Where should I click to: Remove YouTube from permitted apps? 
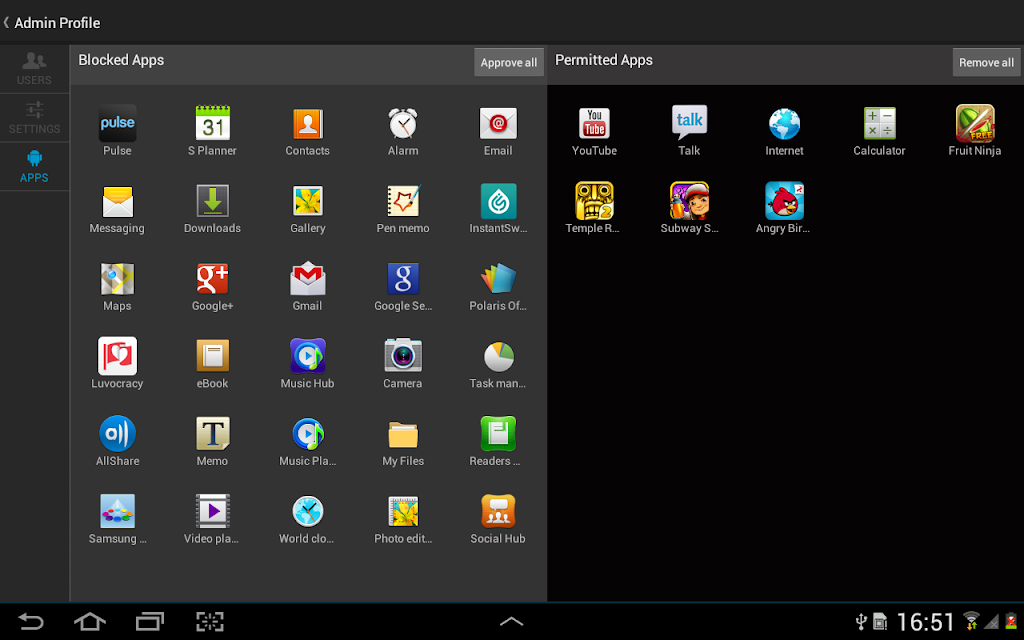click(x=594, y=123)
